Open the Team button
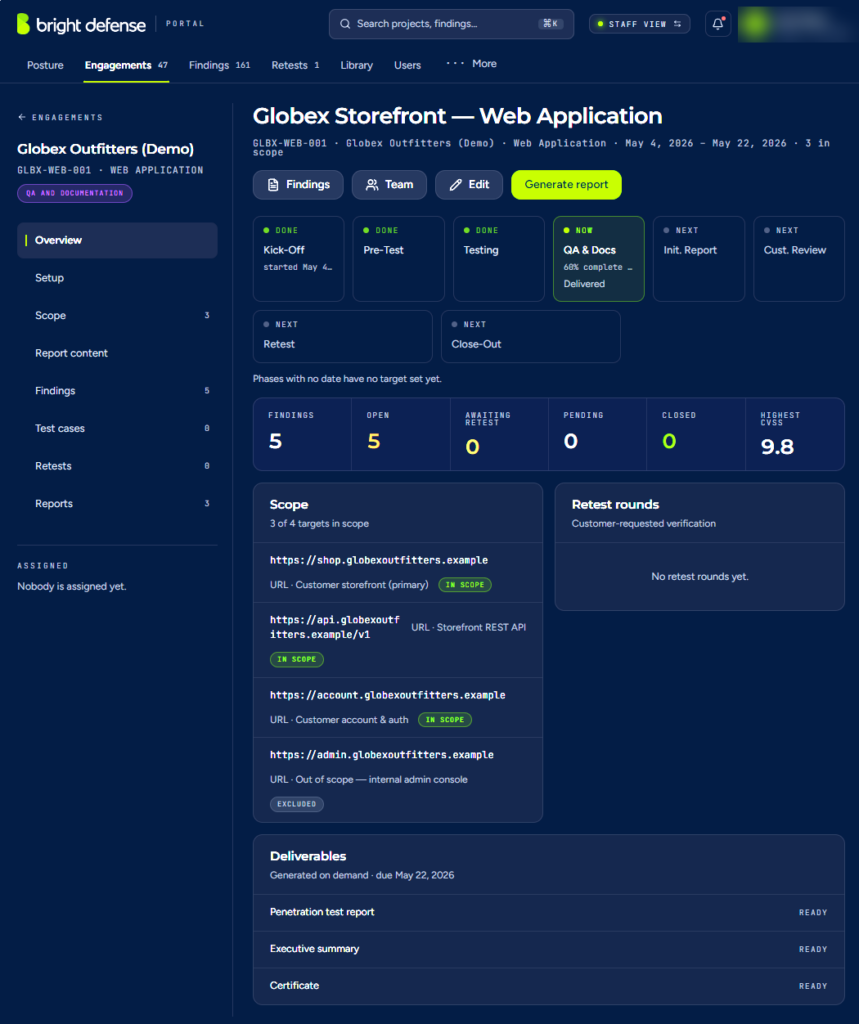859x1024 pixels. coord(389,185)
